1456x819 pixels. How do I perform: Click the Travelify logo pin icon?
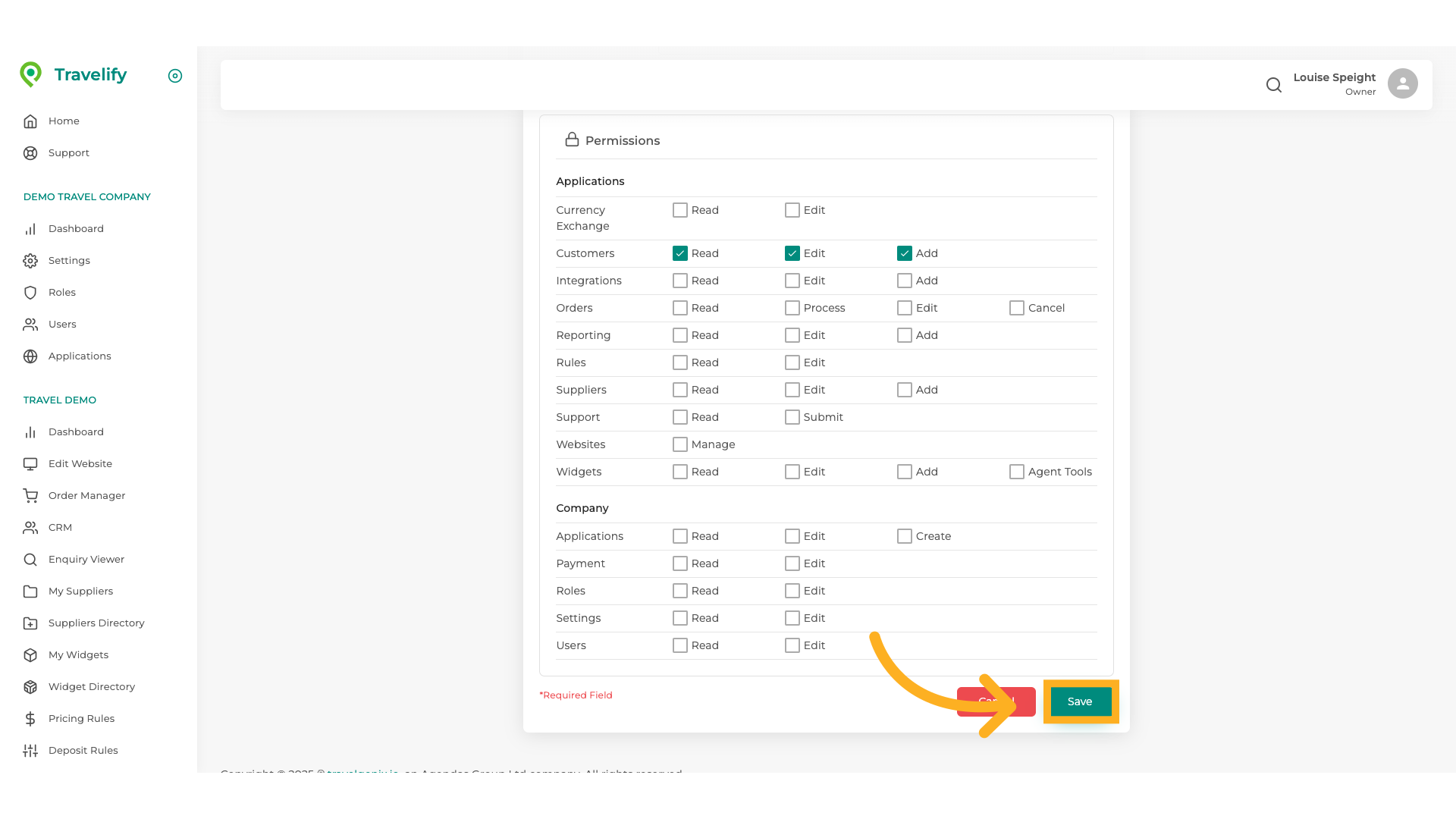[x=30, y=74]
